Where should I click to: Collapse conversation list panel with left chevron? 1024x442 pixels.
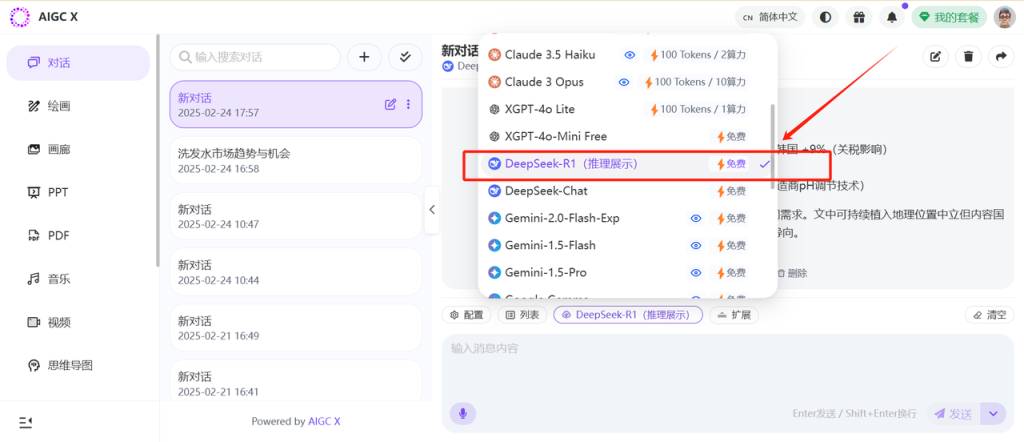click(432, 210)
